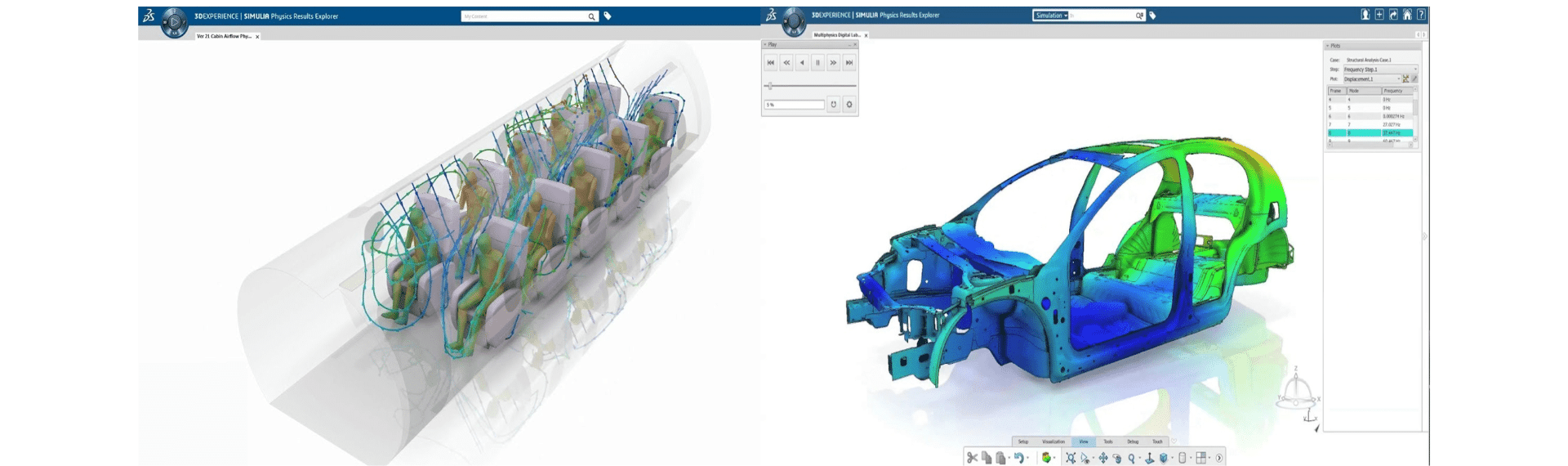The image size is (1568, 466).
Task: Click the Share arrow icon in top bar
Action: [1393, 15]
